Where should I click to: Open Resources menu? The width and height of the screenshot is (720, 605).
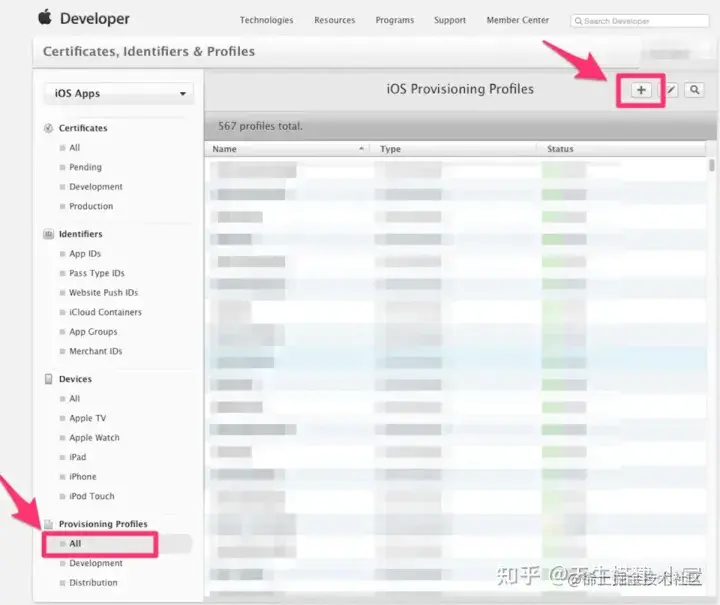coord(334,20)
